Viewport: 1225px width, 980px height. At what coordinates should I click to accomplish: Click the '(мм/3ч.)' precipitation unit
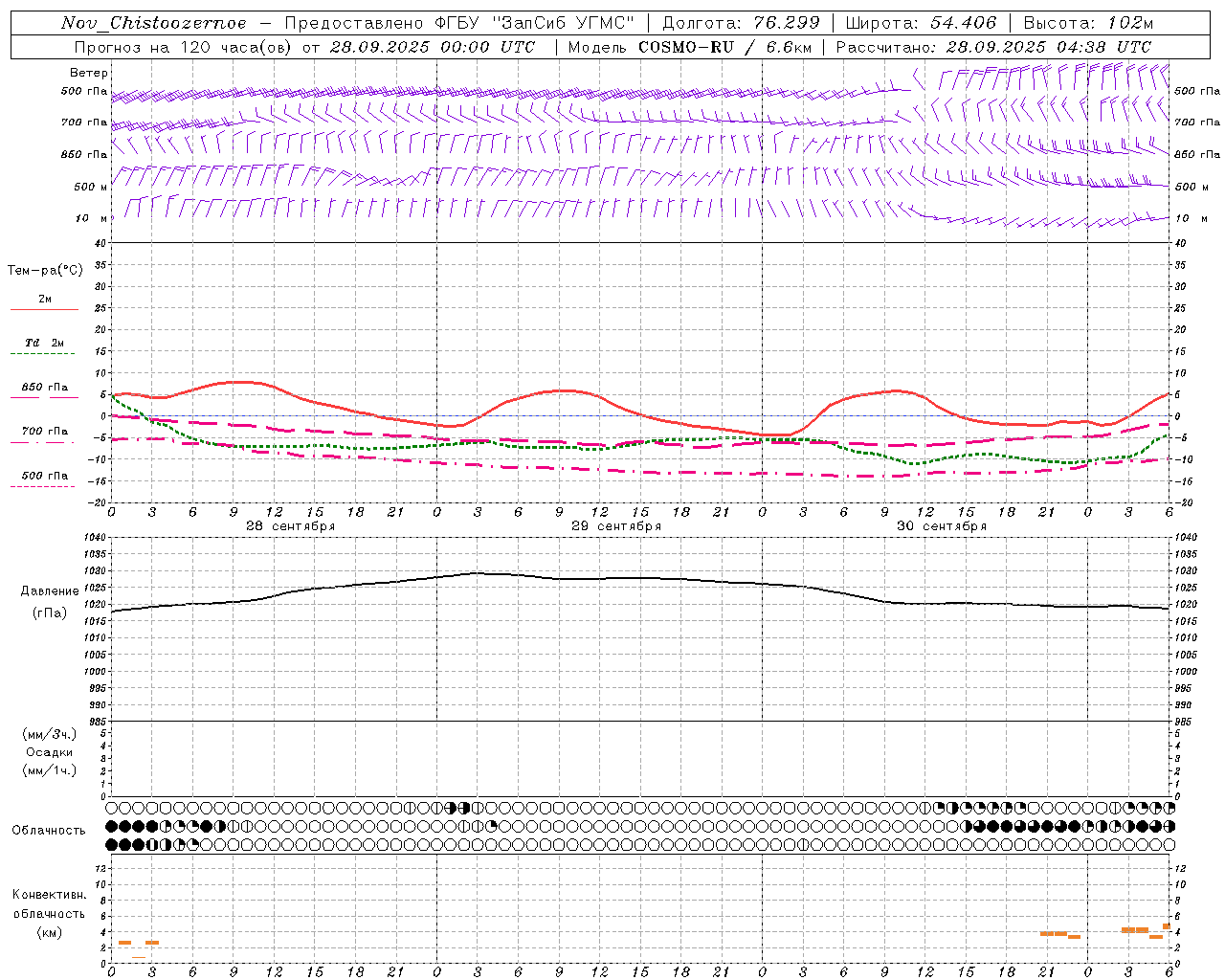[50, 734]
